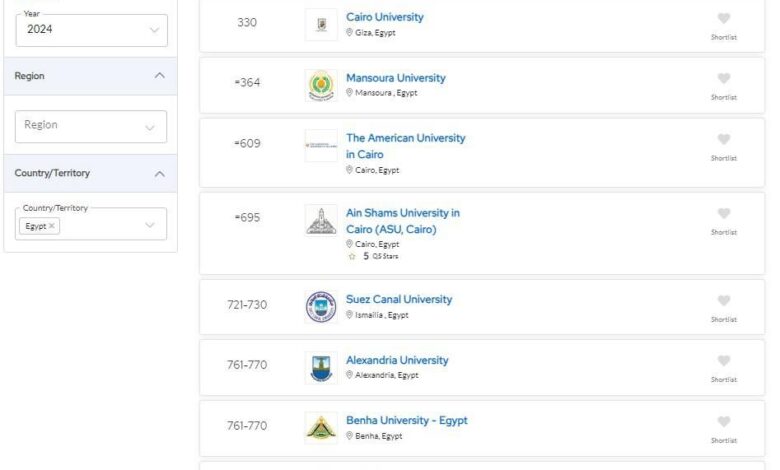780x470 pixels.
Task: Open the Region select dropdown
Action: 91,126
